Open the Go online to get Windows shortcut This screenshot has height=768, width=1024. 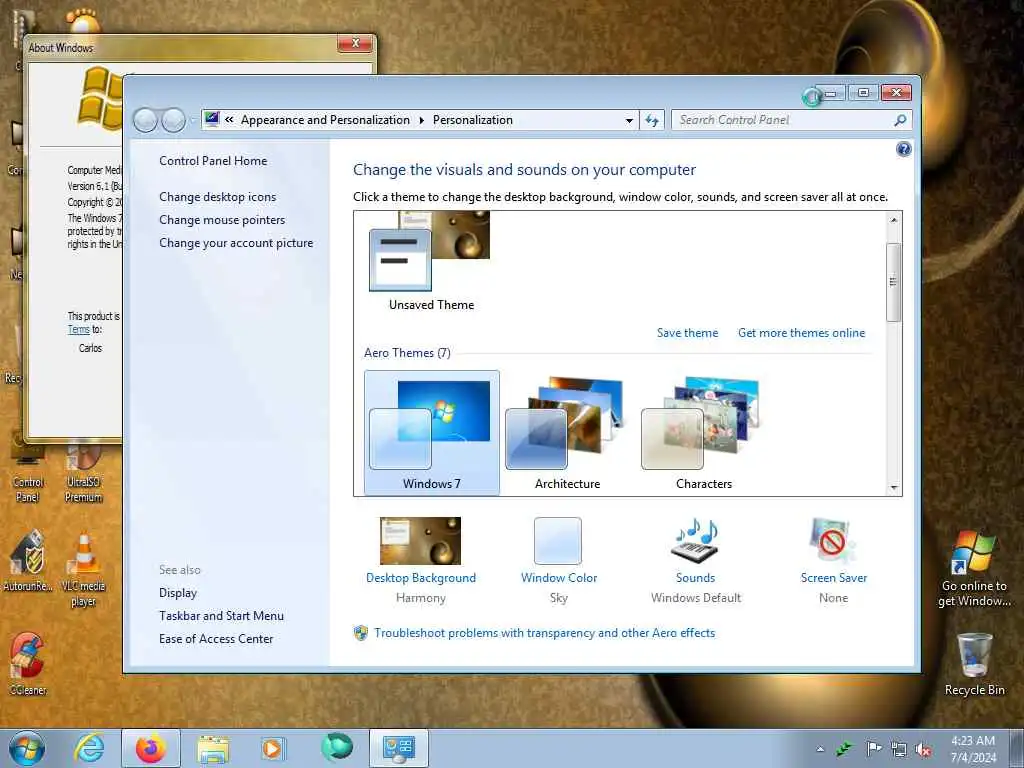coord(974,568)
